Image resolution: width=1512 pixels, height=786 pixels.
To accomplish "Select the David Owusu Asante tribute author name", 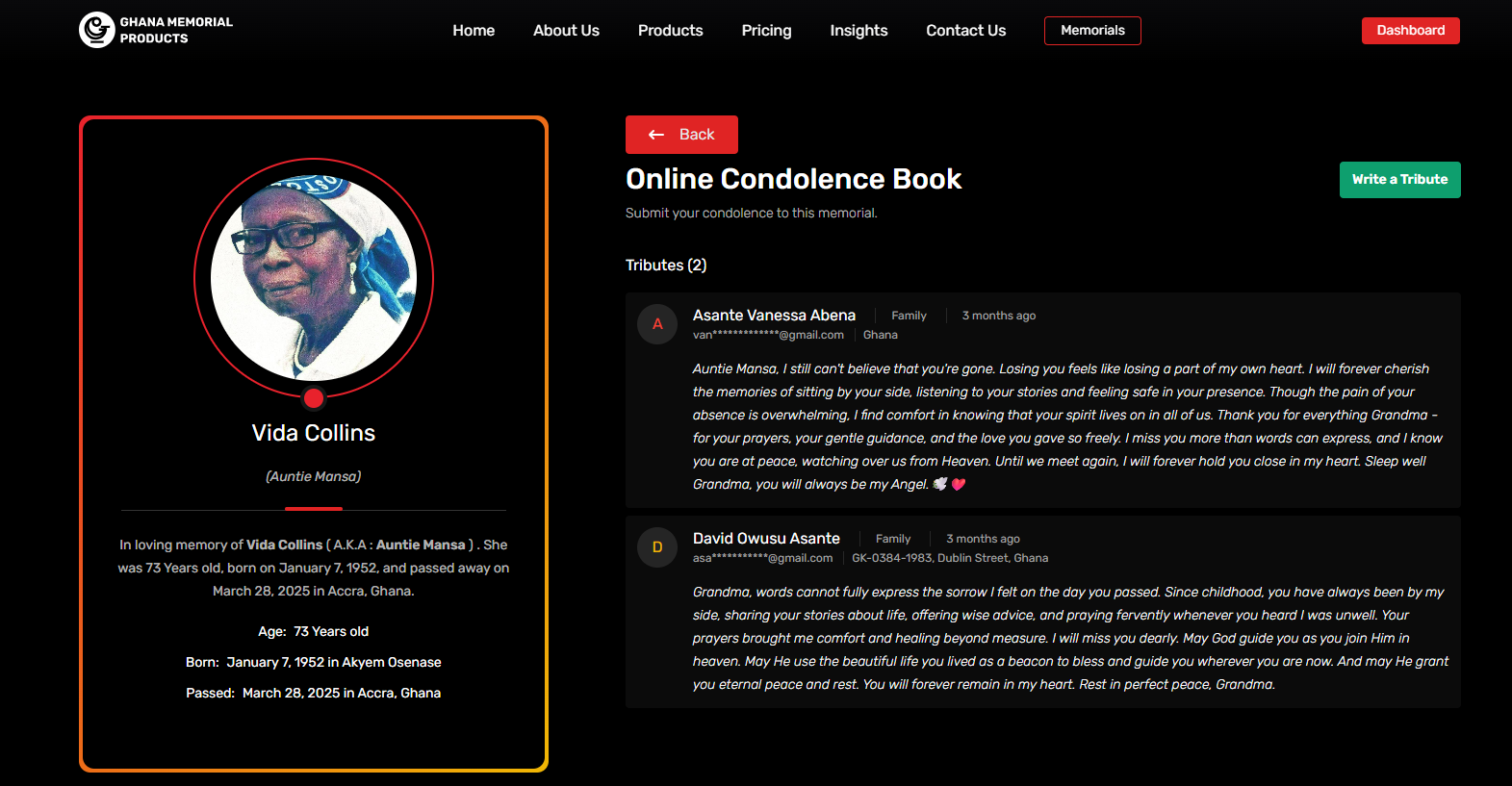I will click(x=766, y=539).
